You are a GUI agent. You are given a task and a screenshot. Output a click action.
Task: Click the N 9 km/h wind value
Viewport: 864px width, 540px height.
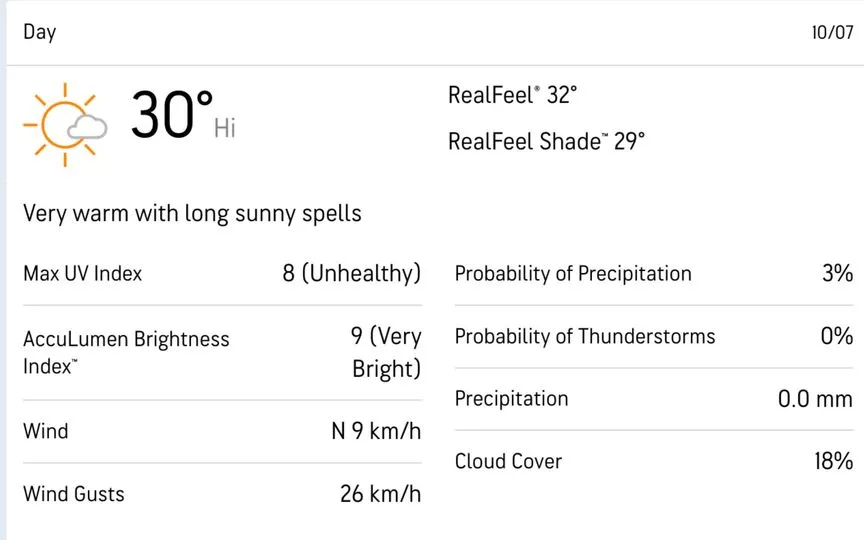pyautogui.click(x=376, y=431)
